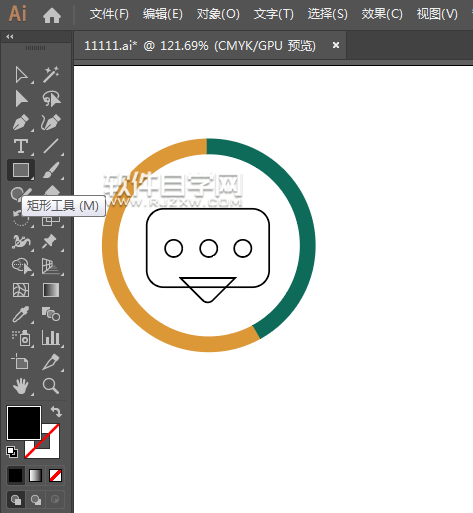Select the Hand tool
The width and height of the screenshot is (473, 513).
click(x=21, y=386)
